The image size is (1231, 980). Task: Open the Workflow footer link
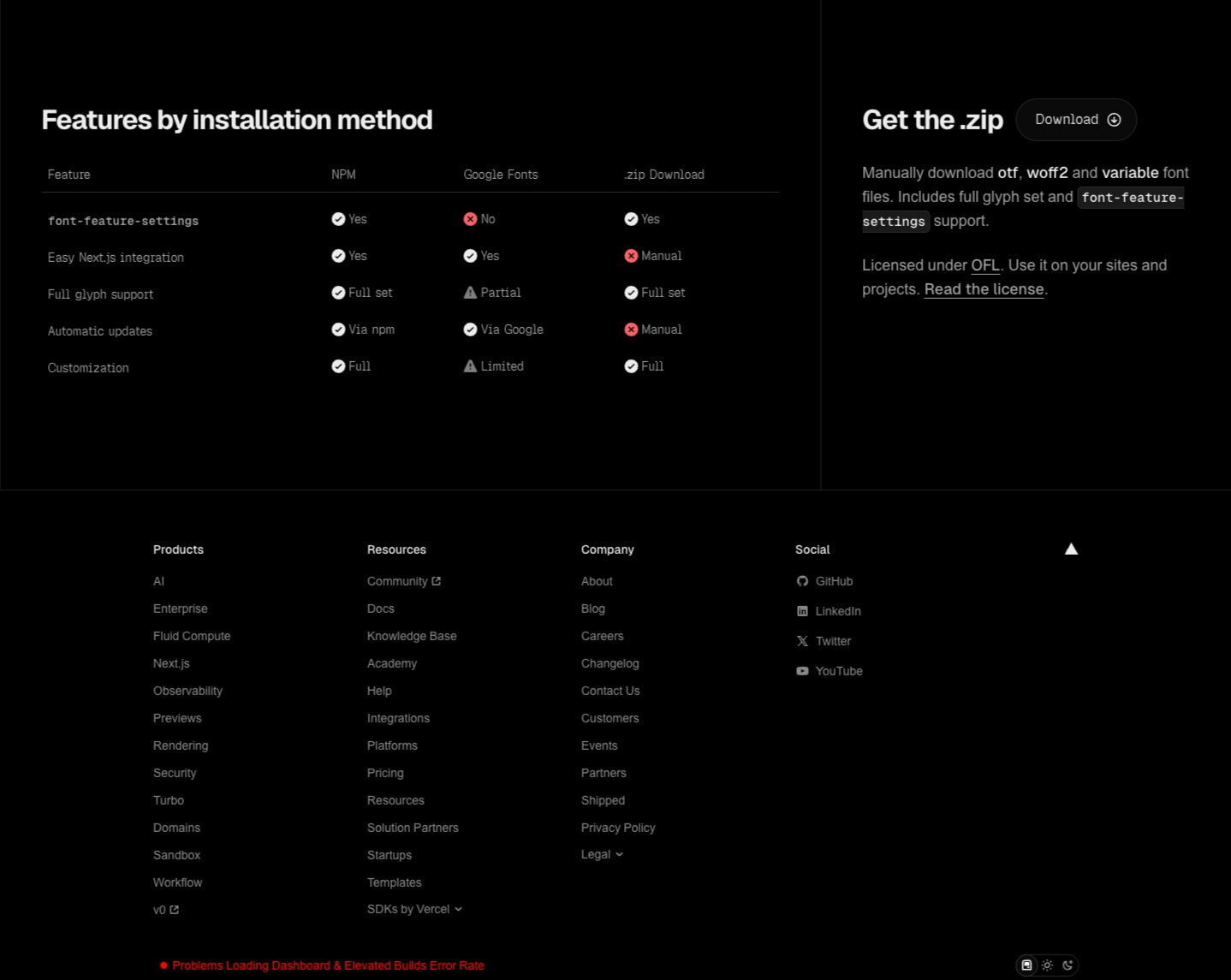pos(178,882)
